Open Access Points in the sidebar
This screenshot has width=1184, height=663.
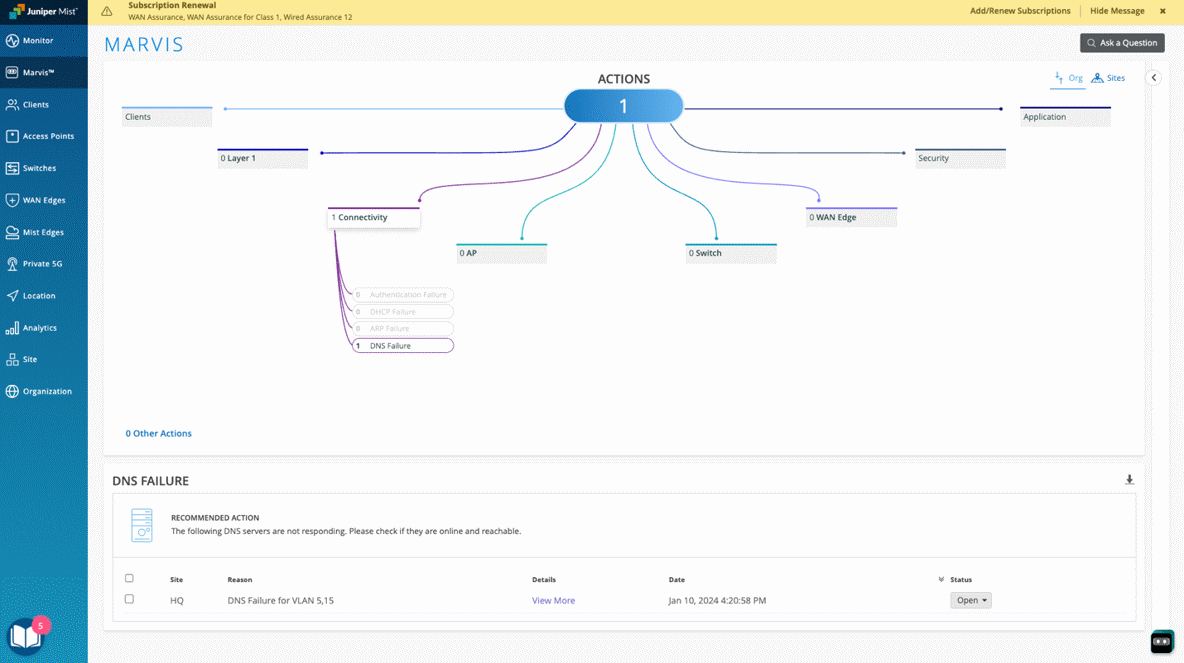[44, 136]
